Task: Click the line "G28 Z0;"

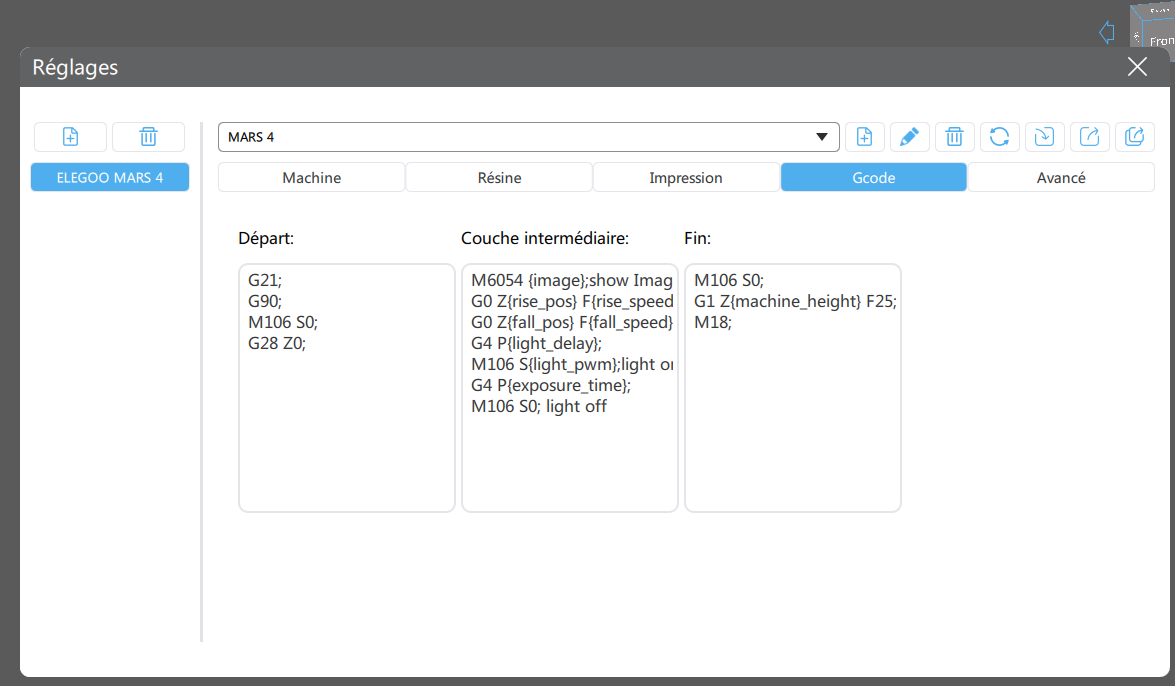Action: pyautogui.click(x=277, y=343)
